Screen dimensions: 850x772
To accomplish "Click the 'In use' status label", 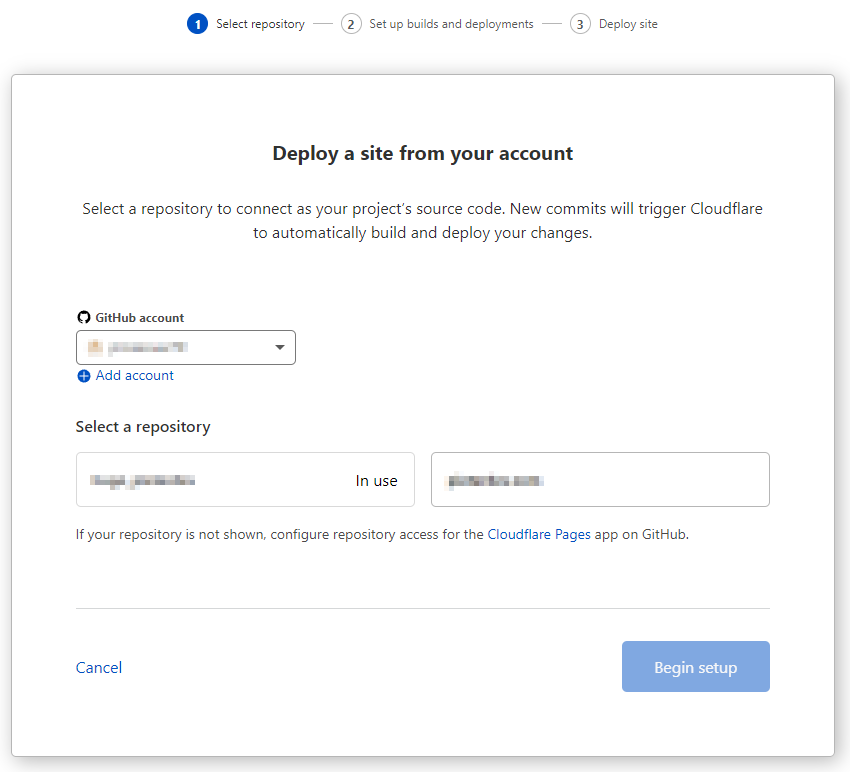I will pos(376,481).
